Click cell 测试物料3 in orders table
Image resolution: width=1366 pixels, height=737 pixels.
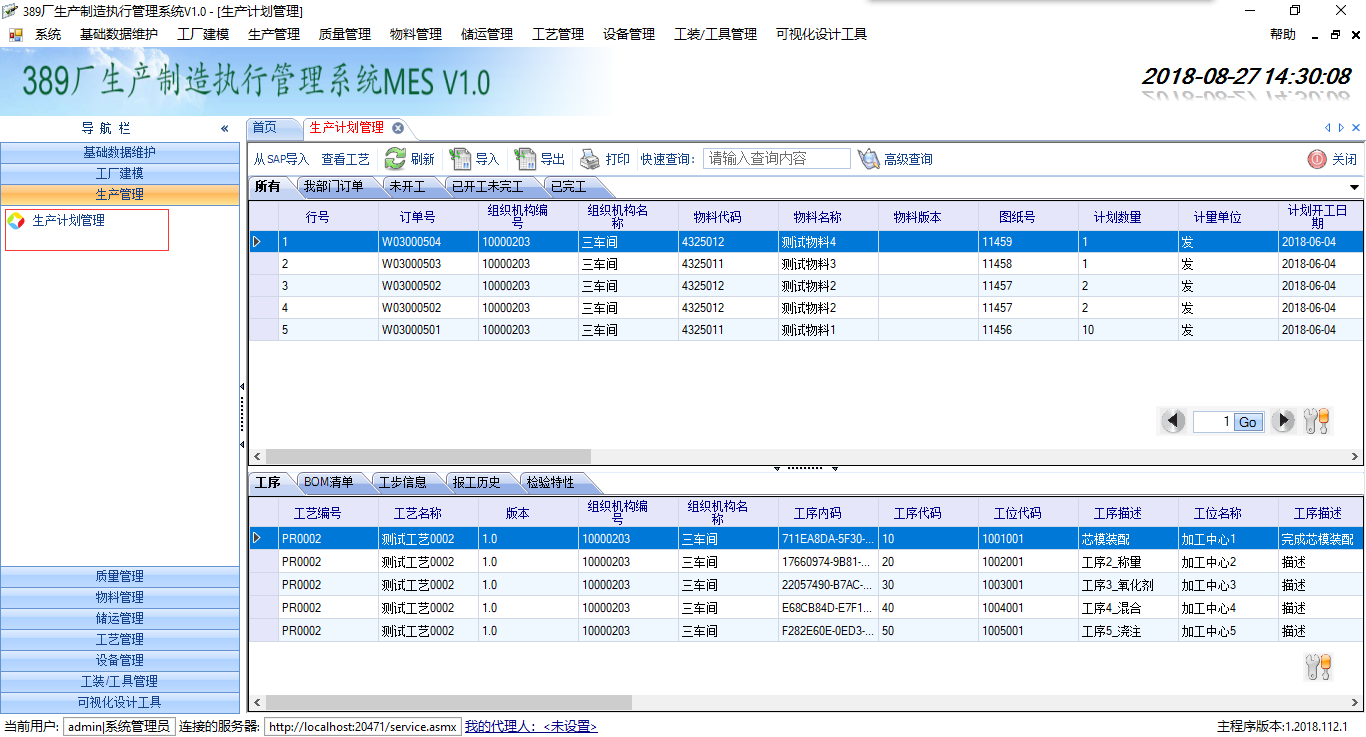tap(828, 264)
